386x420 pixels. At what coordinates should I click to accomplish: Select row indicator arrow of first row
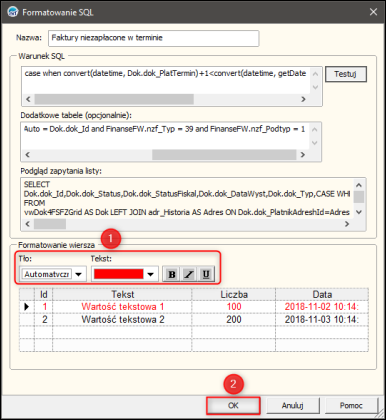click(x=27, y=307)
